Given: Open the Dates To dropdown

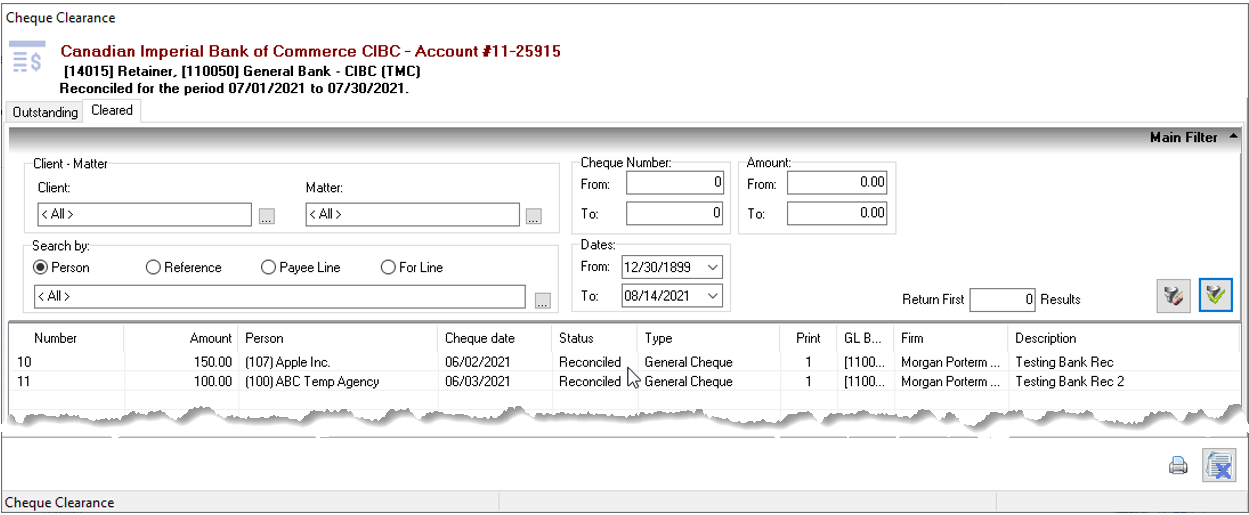Looking at the screenshot, I should [x=712, y=296].
